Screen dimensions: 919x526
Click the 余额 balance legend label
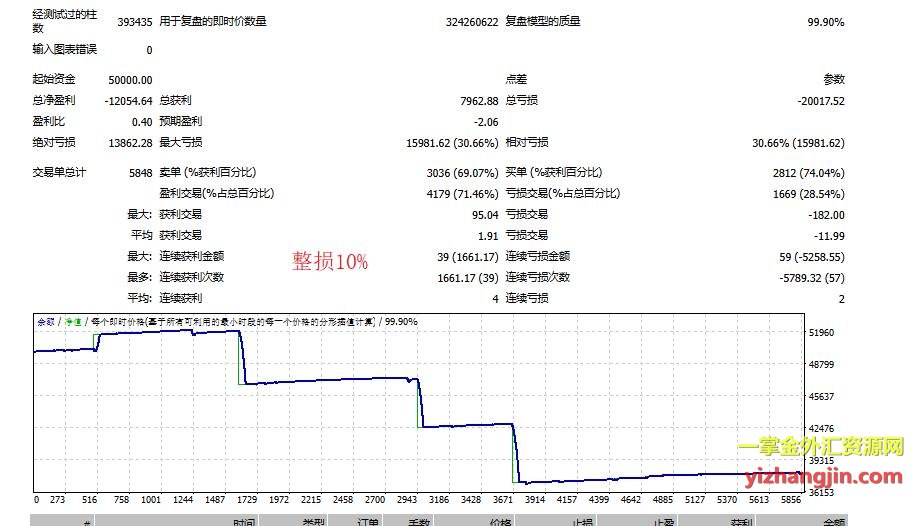(46, 322)
